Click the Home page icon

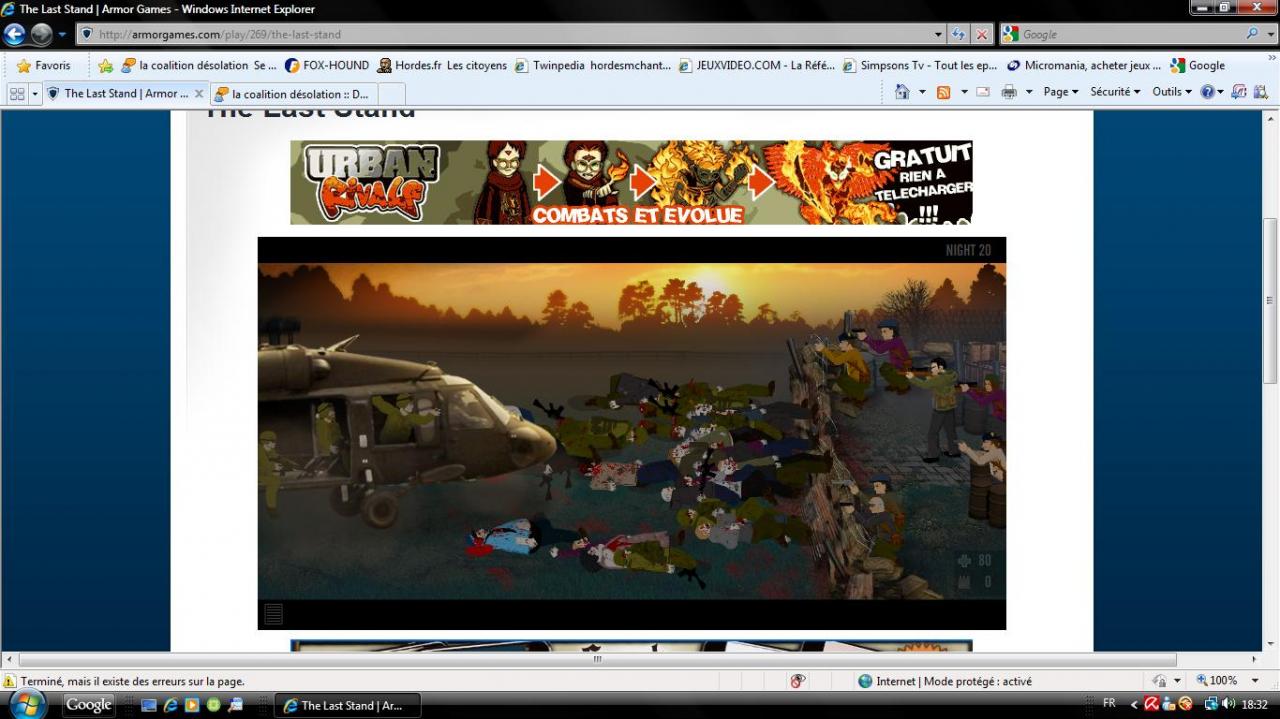[x=902, y=92]
